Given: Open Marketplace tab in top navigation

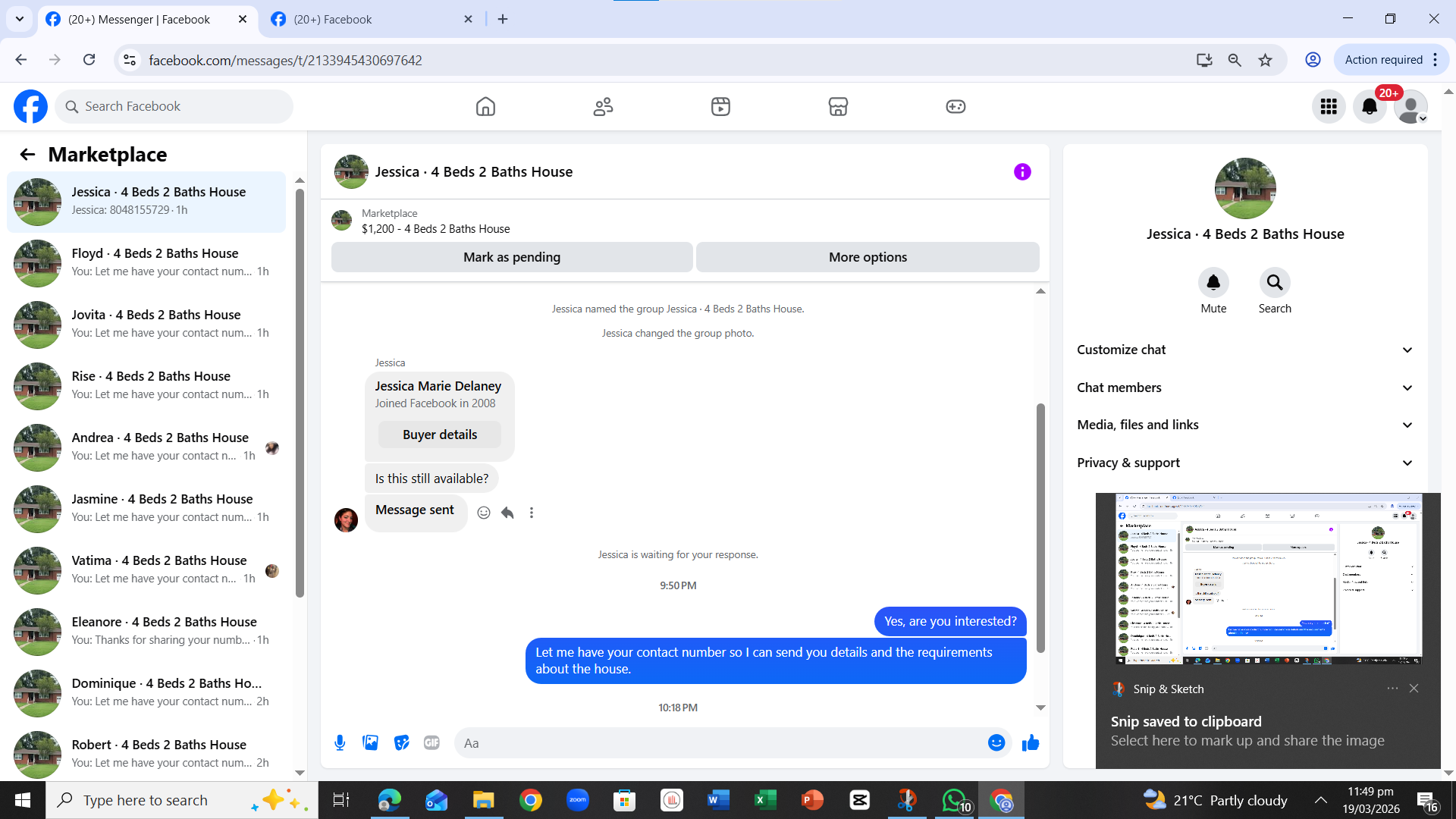Looking at the screenshot, I should (x=838, y=107).
